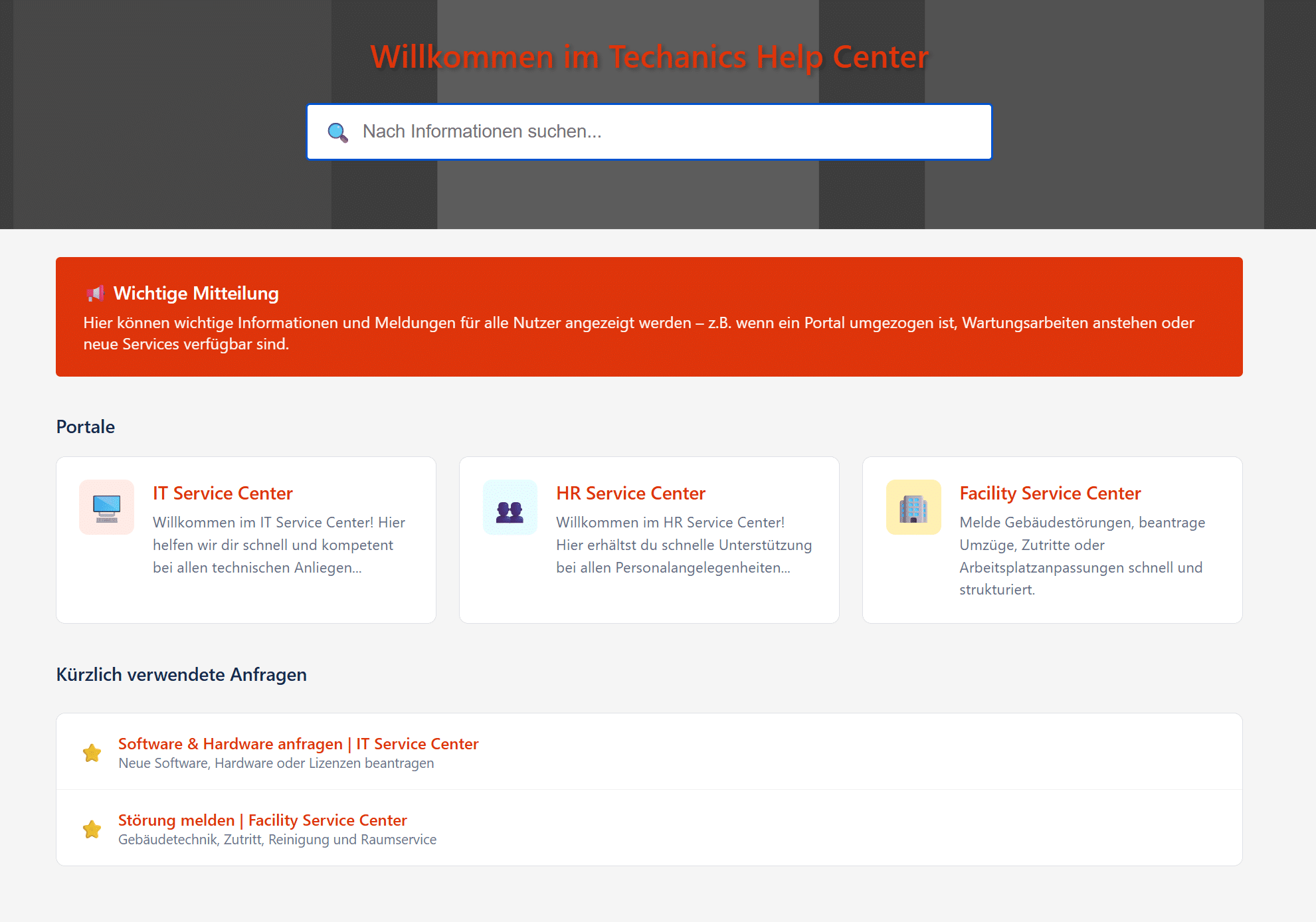Click the megaphone icon in announcement banner
Viewport: 1316px width, 922px height.
[x=95, y=293]
